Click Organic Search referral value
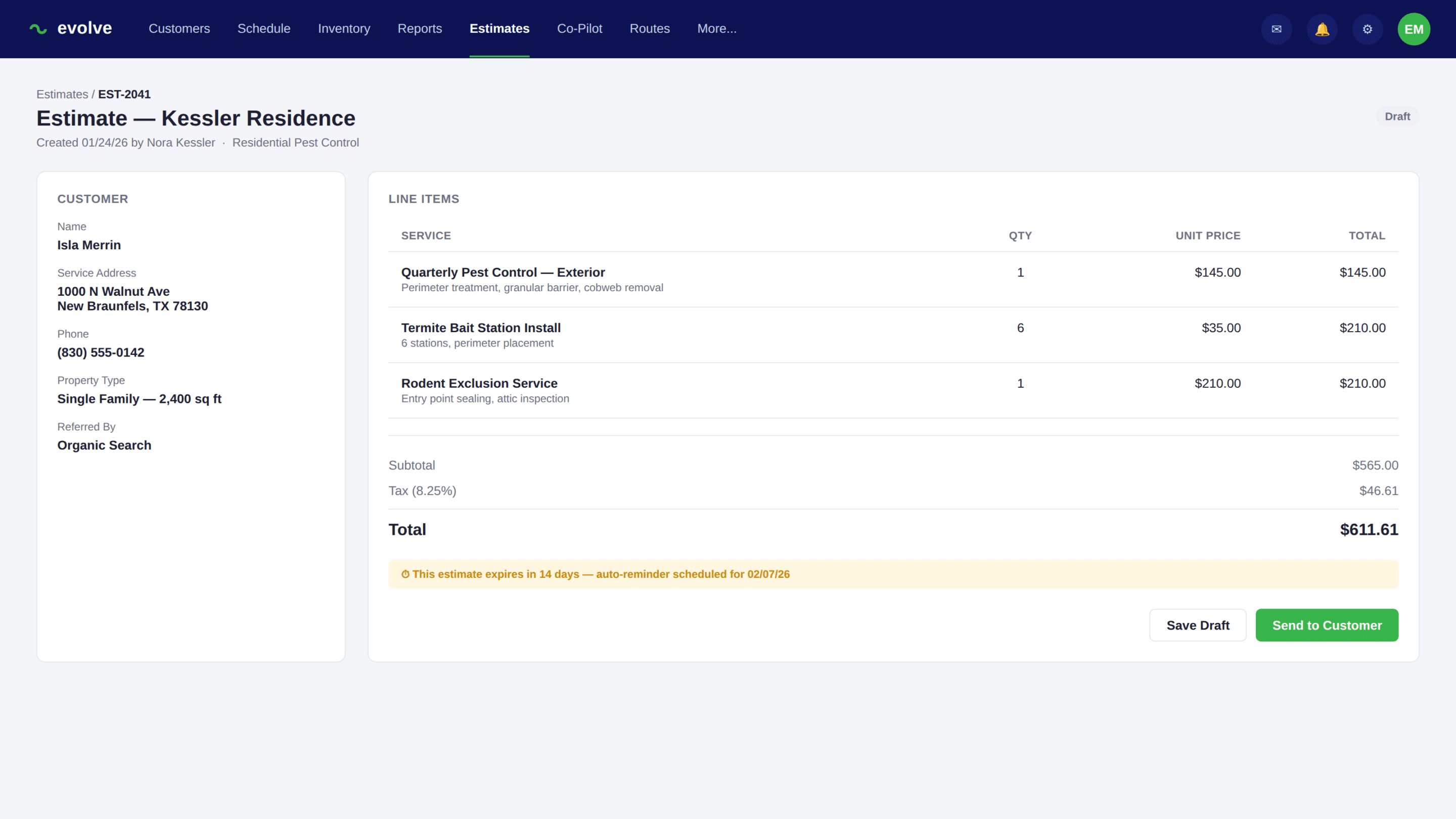1456x819 pixels. point(105,445)
